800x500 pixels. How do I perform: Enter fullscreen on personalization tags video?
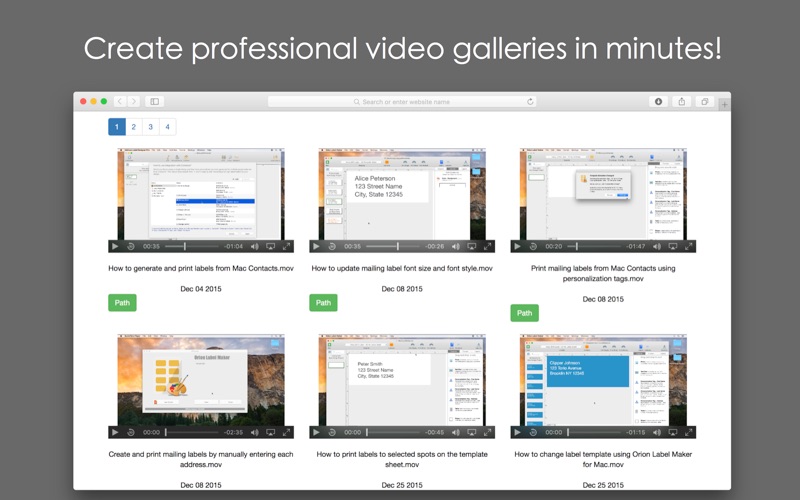(688, 246)
